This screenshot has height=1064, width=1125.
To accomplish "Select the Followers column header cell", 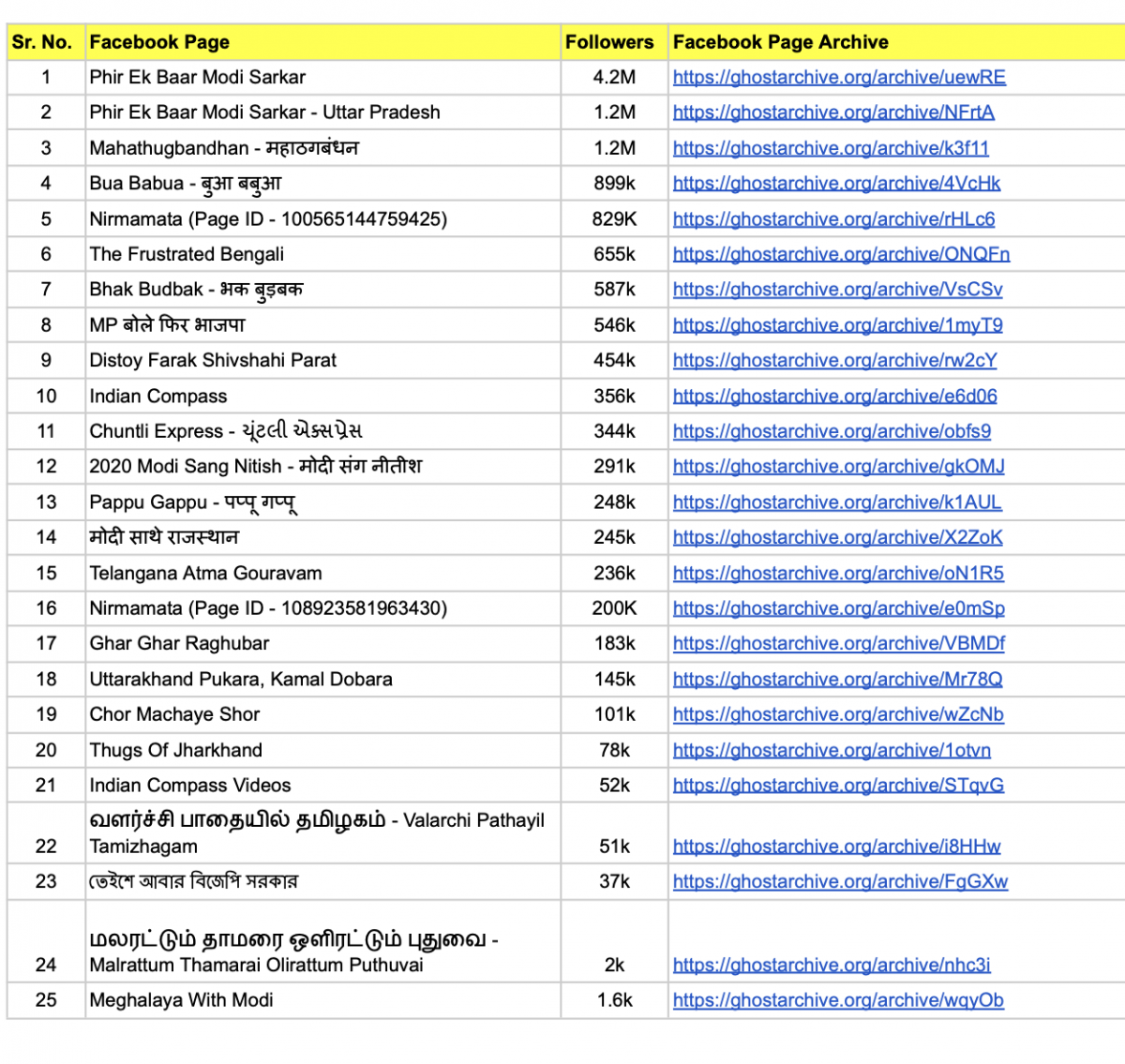I will [609, 42].
